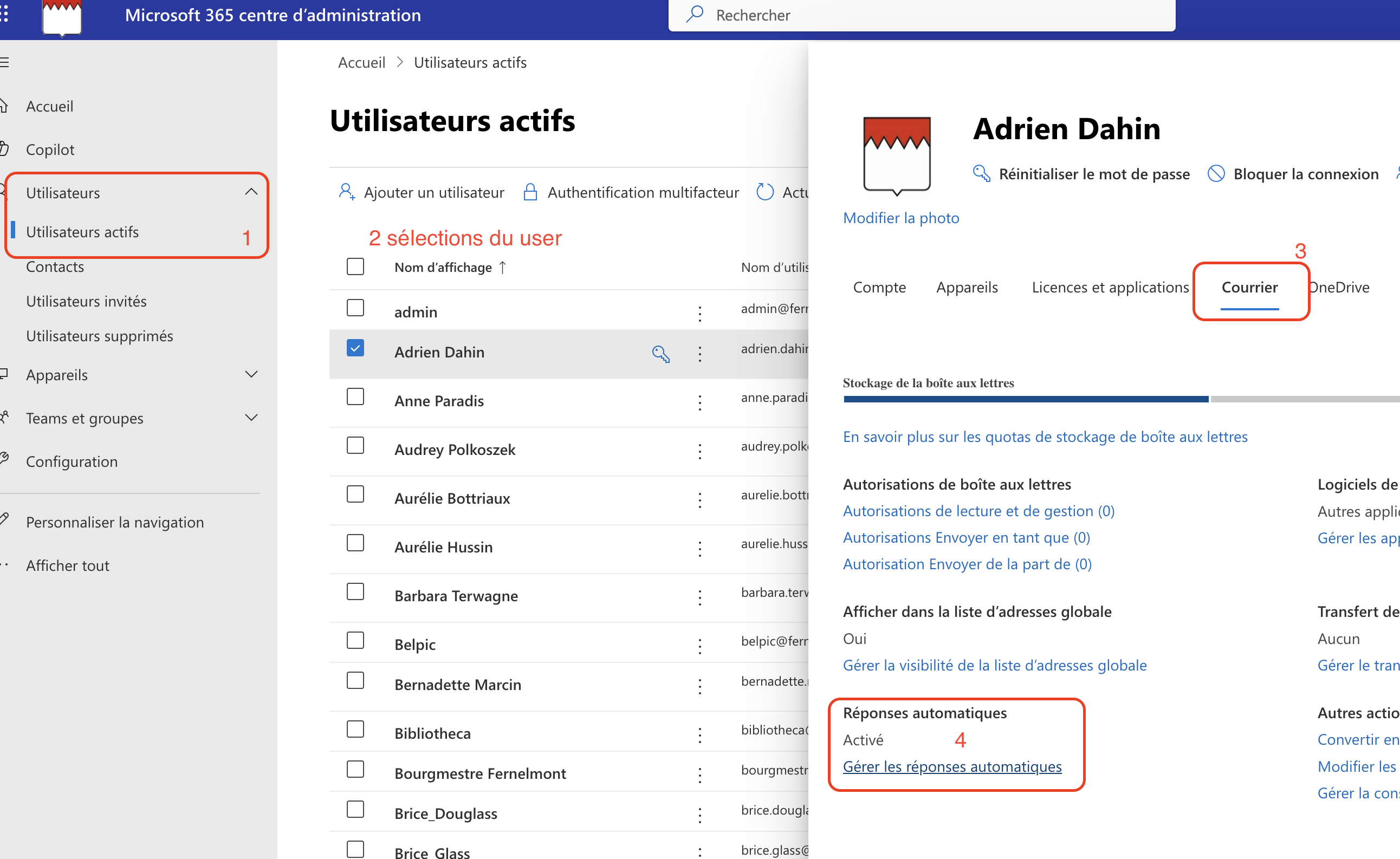Image resolution: width=1400 pixels, height=859 pixels.
Task: Switch to the Compte tab
Action: pos(879,288)
